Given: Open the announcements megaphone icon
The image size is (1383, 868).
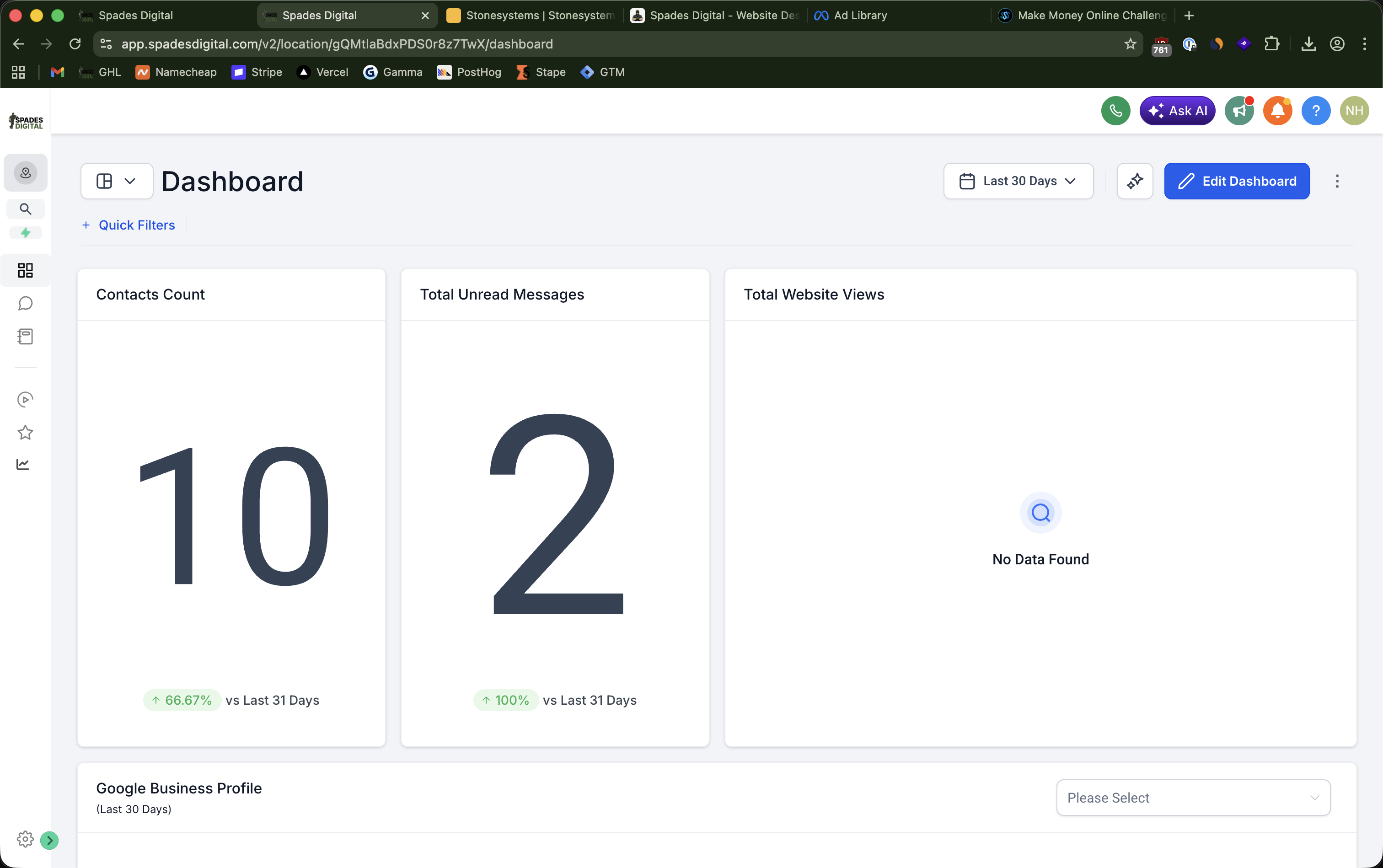Looking at the screenshot, I should click(1239, 111).
